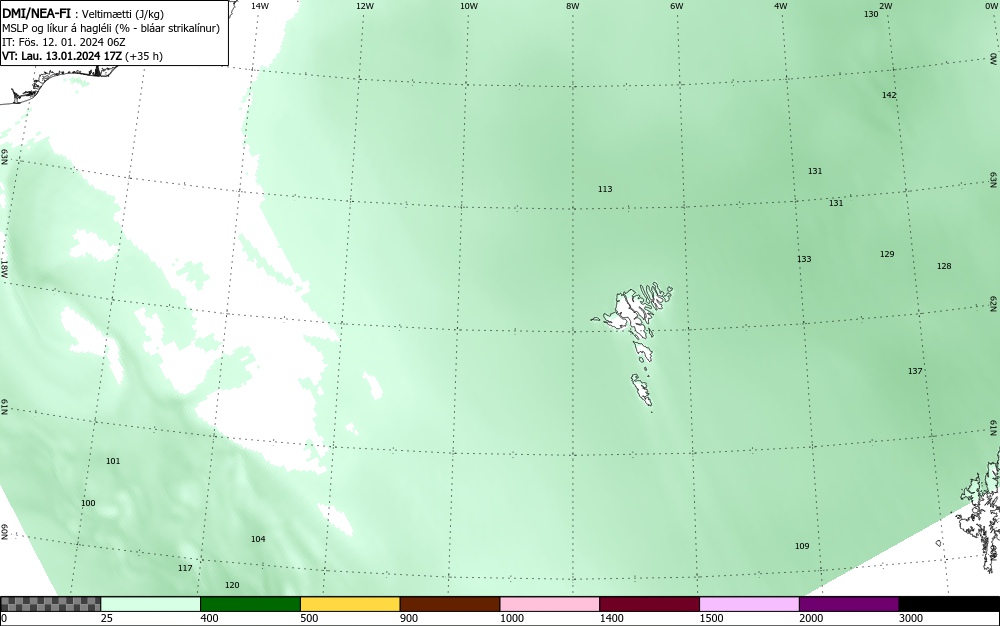Click the map value 137
1000x626 pixels.
point(915,371)
